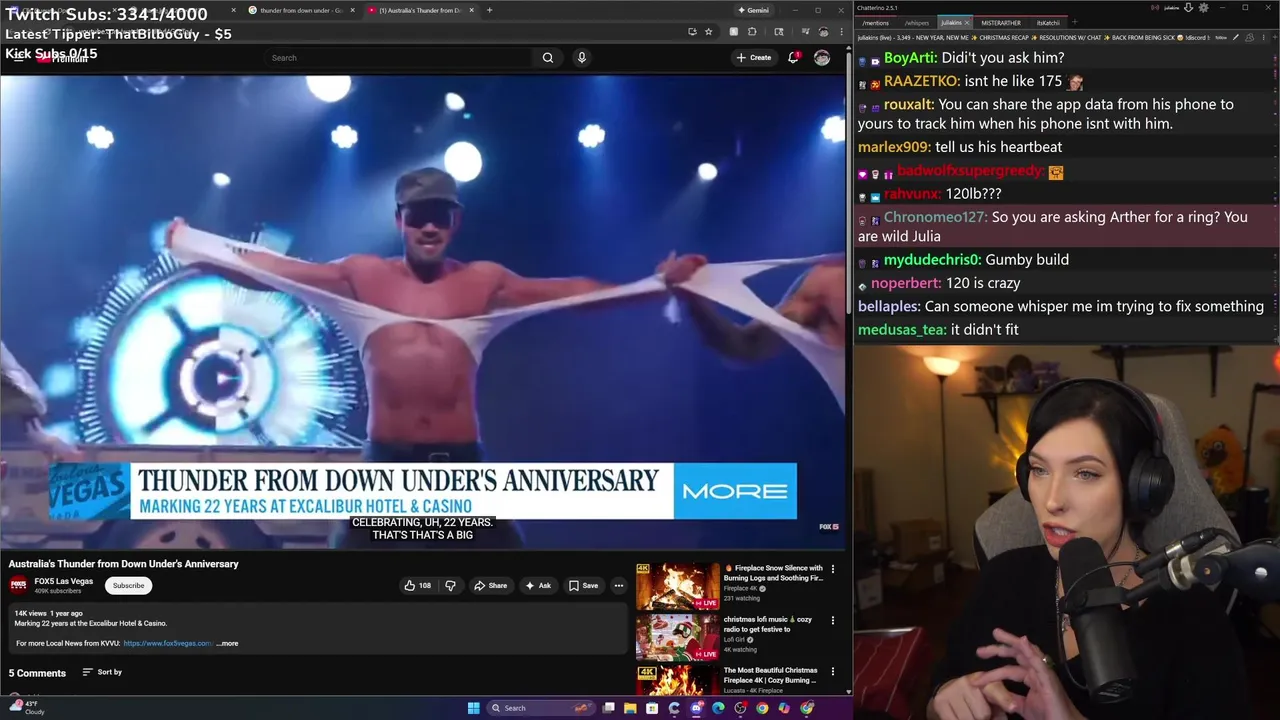Click the Chatterino update download arrow
1280x720 pixels.
point(1189,8)
